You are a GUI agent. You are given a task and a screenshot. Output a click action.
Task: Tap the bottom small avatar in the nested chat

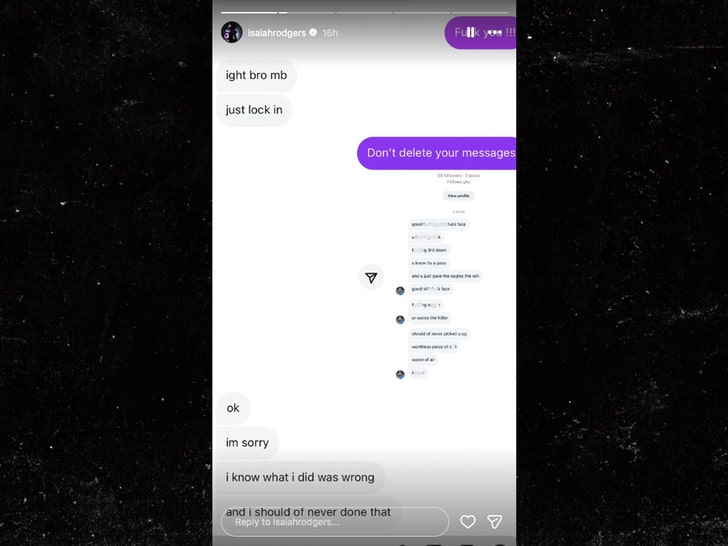click(x=400, y=374)
